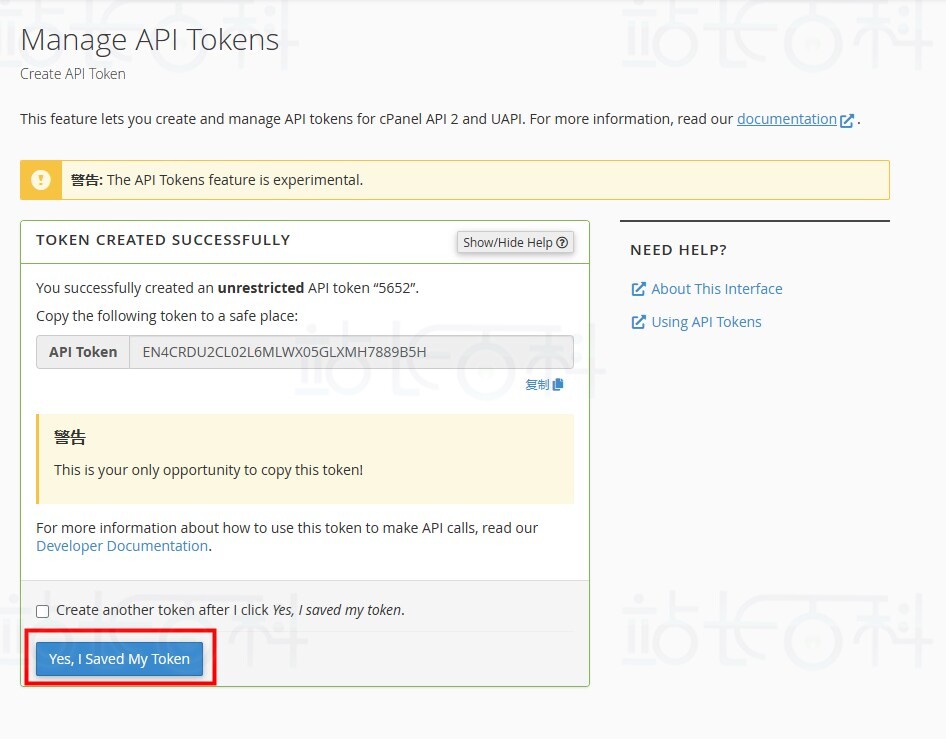Viewport: 946px width, 739px height.
Task: Tick the 'Create another token' checkbox
Action: click(x=42, y=611)
